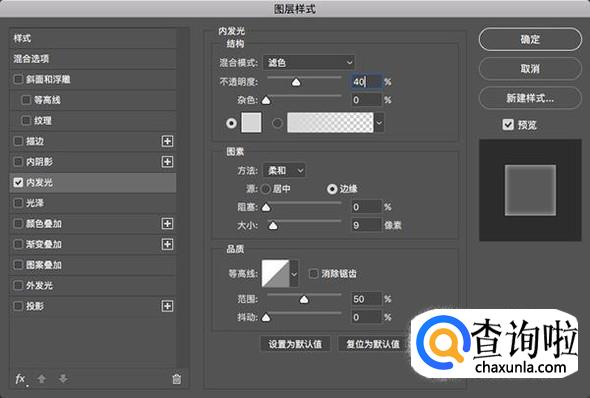Click the solid glow color swatch
Screen dimensions: 590x398
(x=251, y=123)
